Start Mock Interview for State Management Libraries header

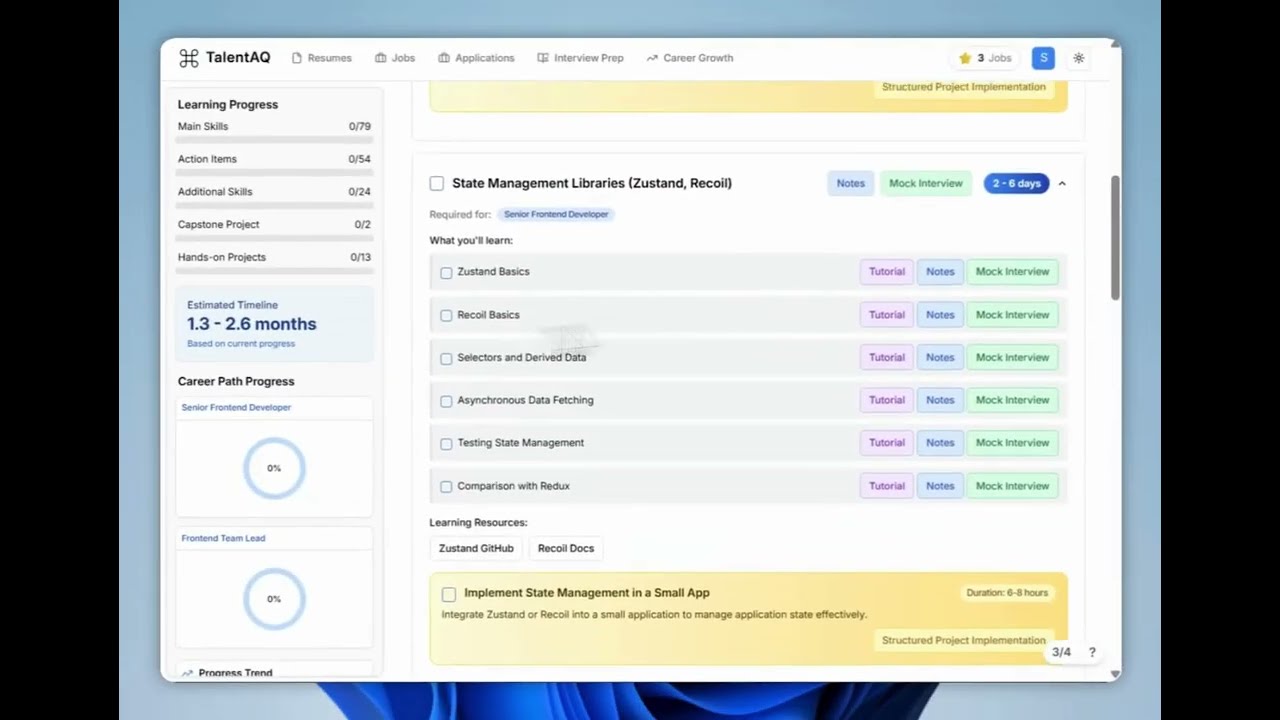click(x=925, y=183)
